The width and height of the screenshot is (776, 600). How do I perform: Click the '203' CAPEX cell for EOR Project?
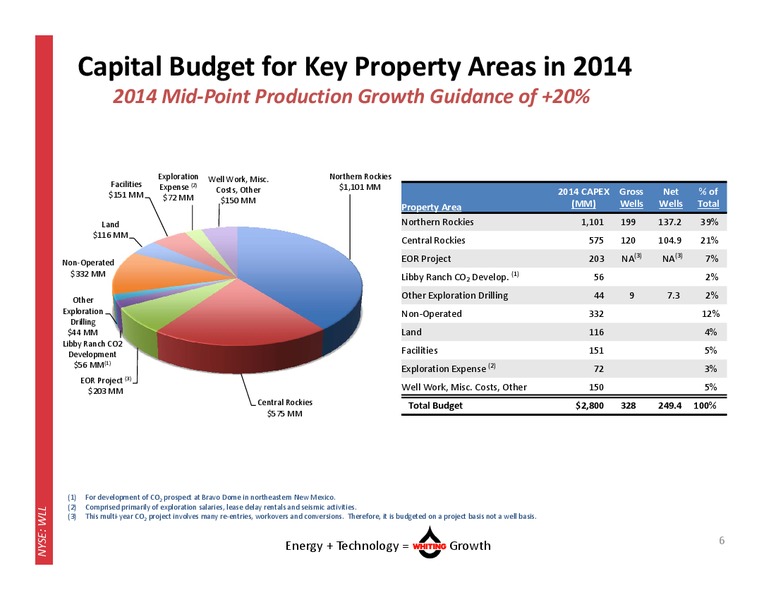tap(596, 258)
